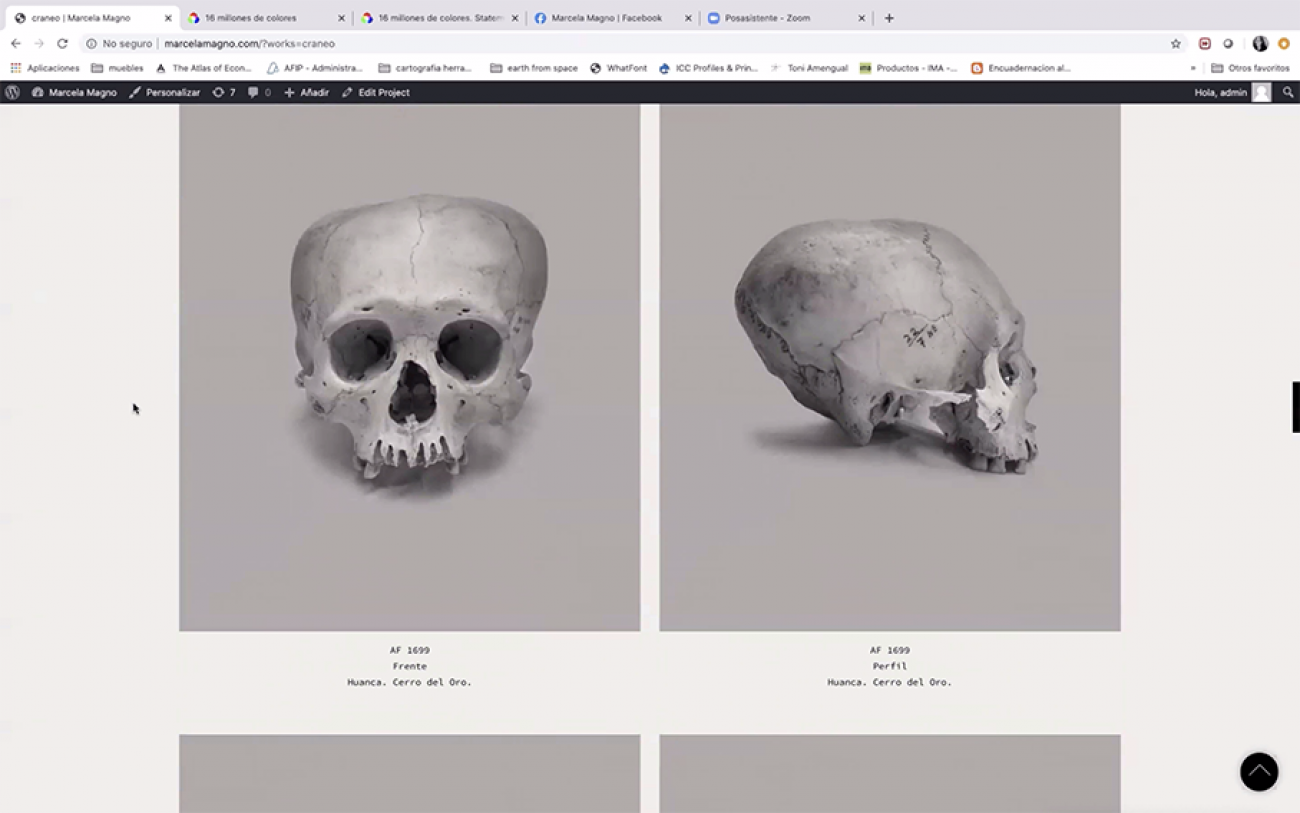1300x813 pixels.
Task: Select 'AF 1699' under the frontal skull
Action: [410, 650]
